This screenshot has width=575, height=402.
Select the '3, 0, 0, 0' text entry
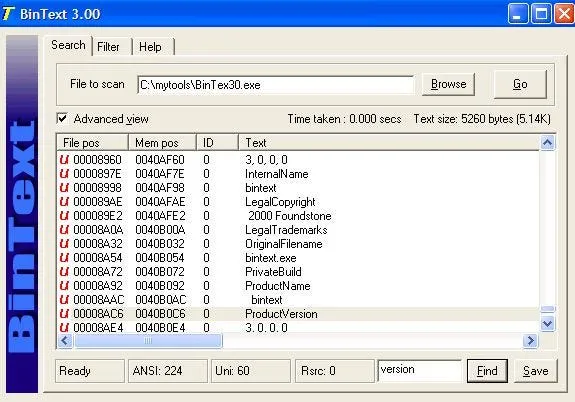tap(266, 160)
